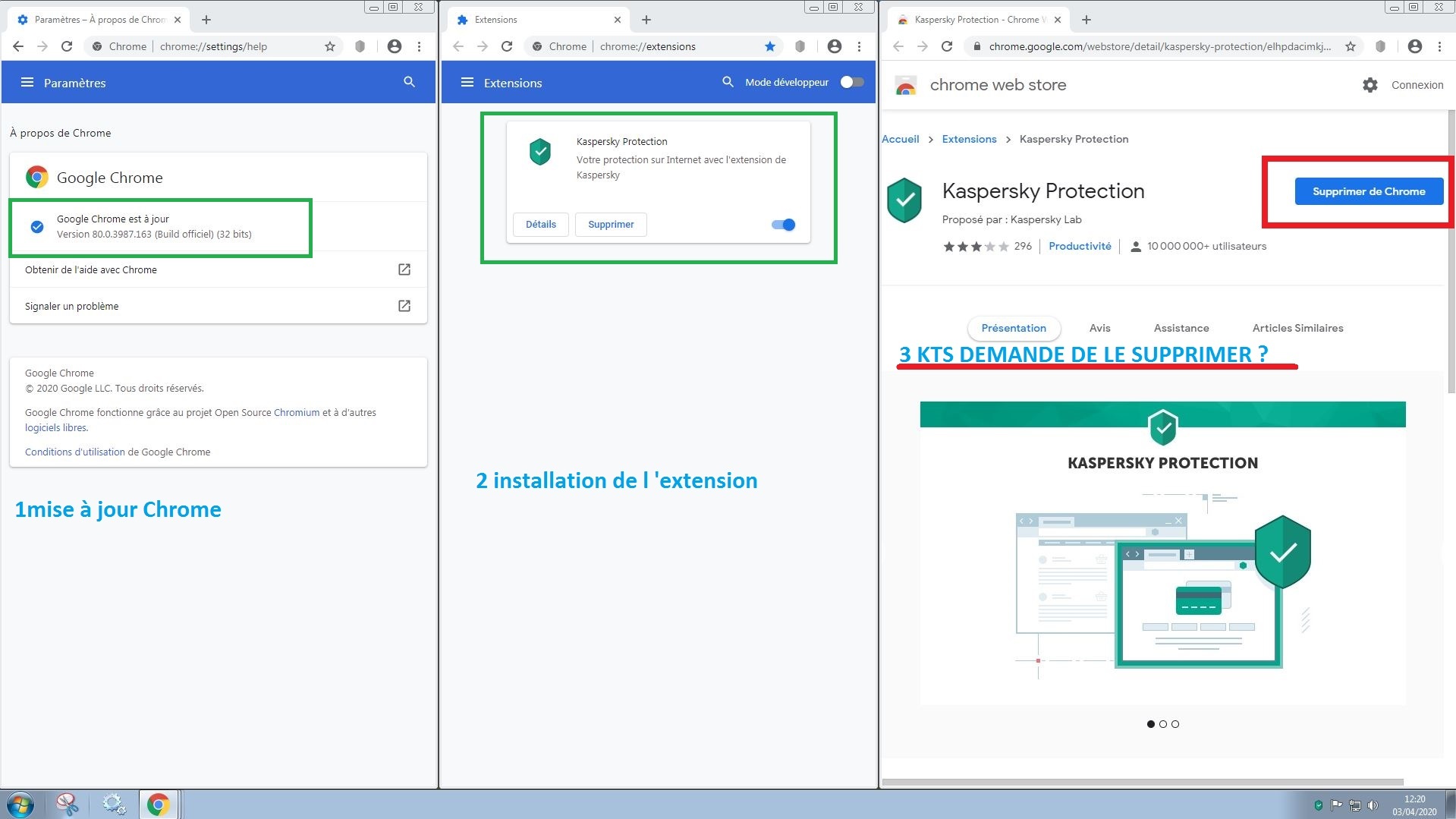Switch to the Articles Similaires tab
1456x819 pixels.
pyautogui.click(x=1297, y=328)
